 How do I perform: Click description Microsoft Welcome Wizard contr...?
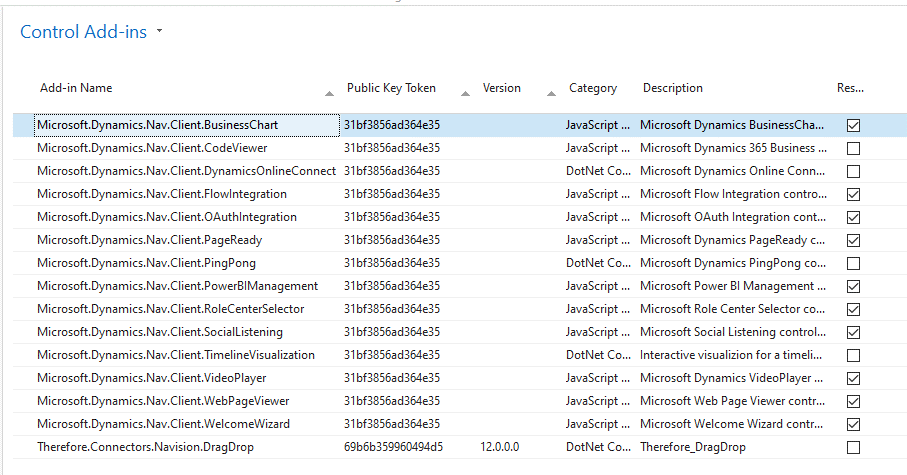click(731, 424)
